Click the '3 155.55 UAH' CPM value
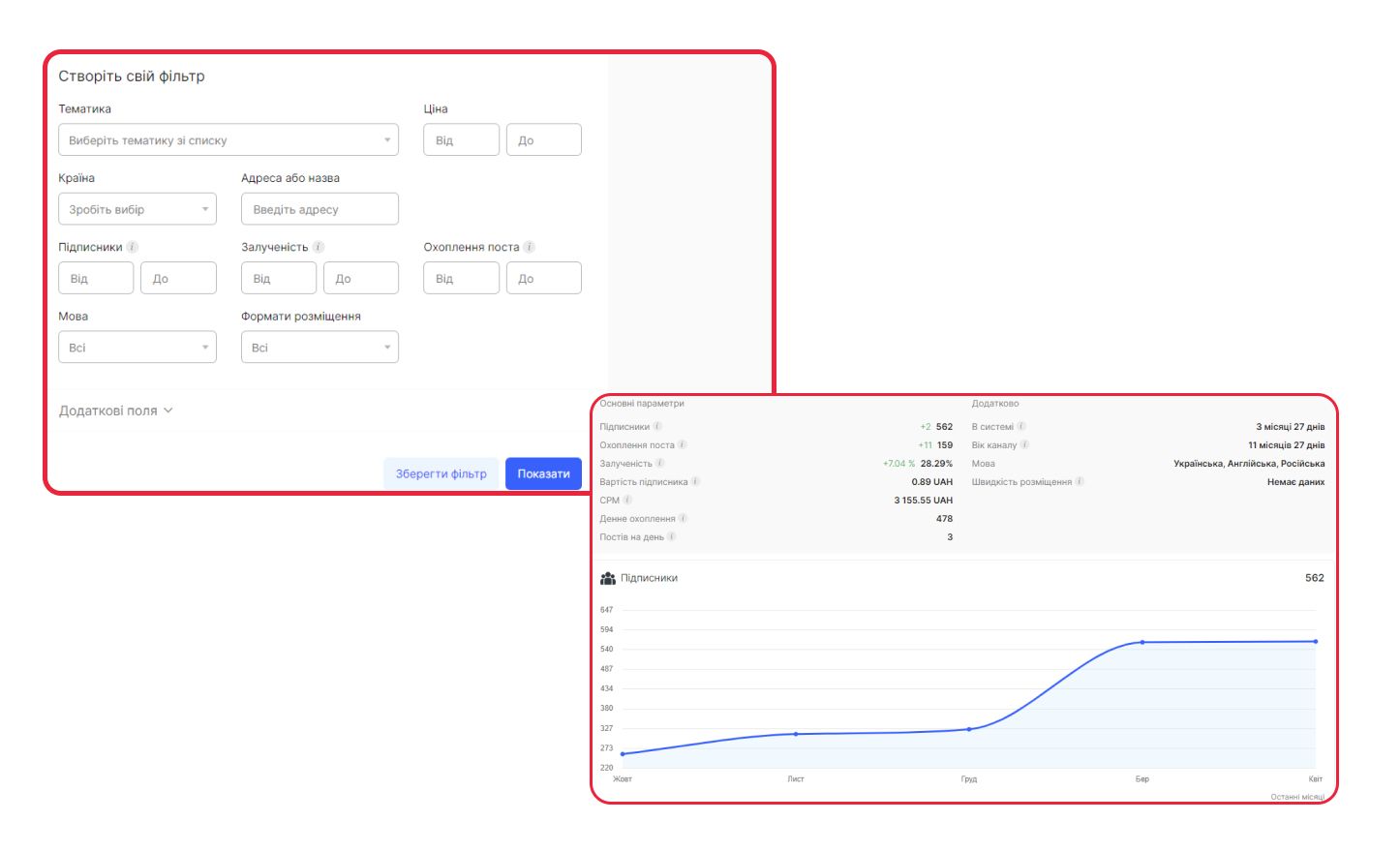 [924, 501]
